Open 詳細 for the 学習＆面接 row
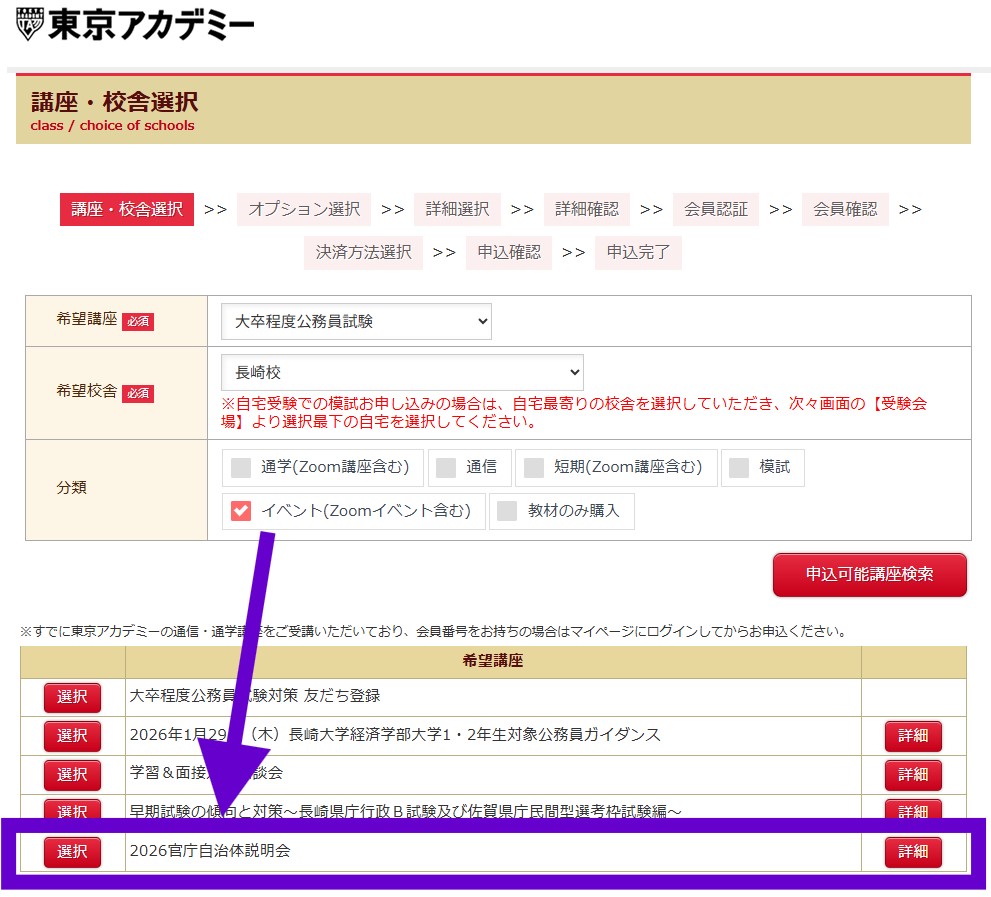Viewport: 991px width, 897px height. point(912,774)
